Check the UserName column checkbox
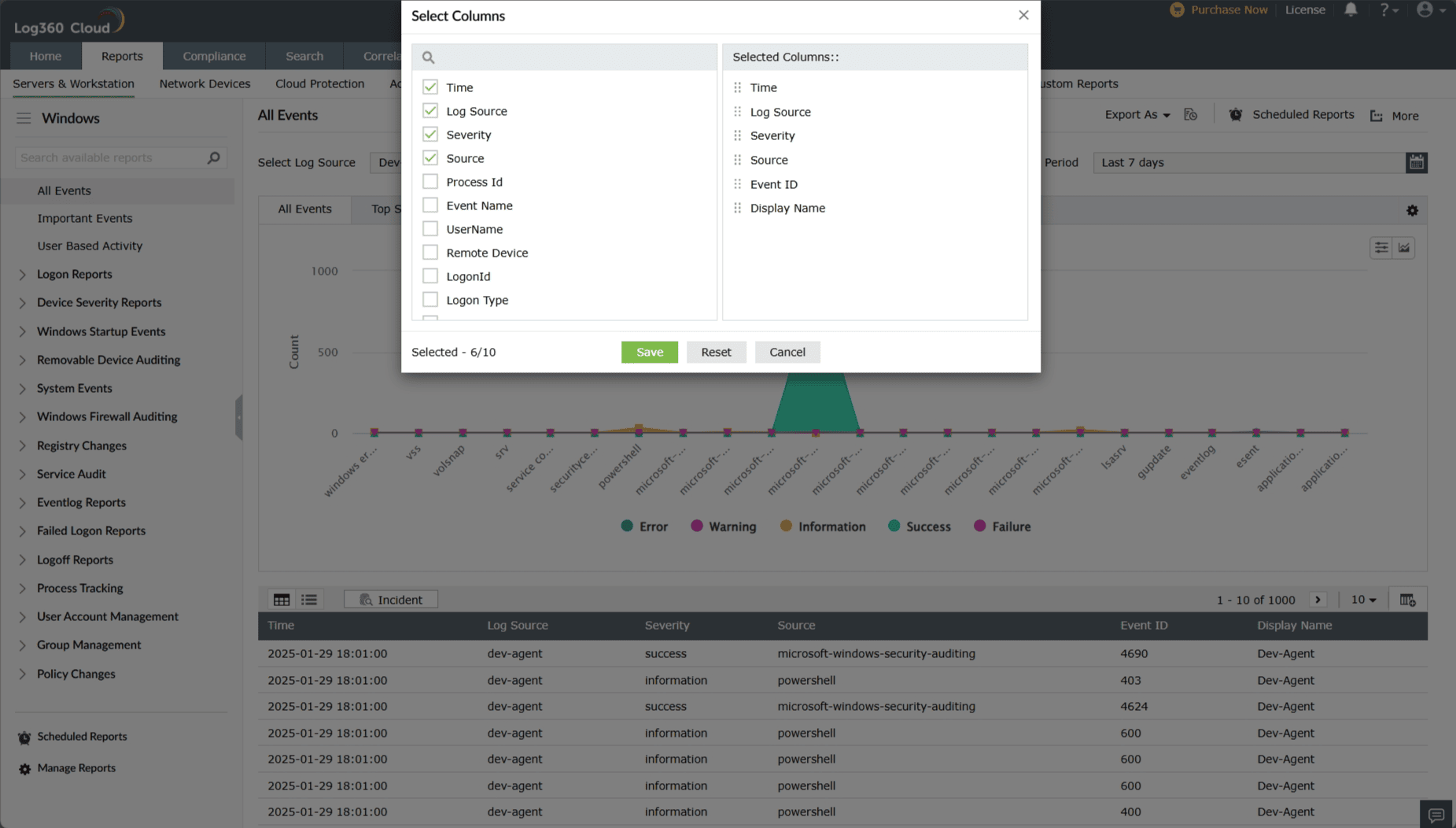Viewport: 1456px width, 828px height. (429, 228)
